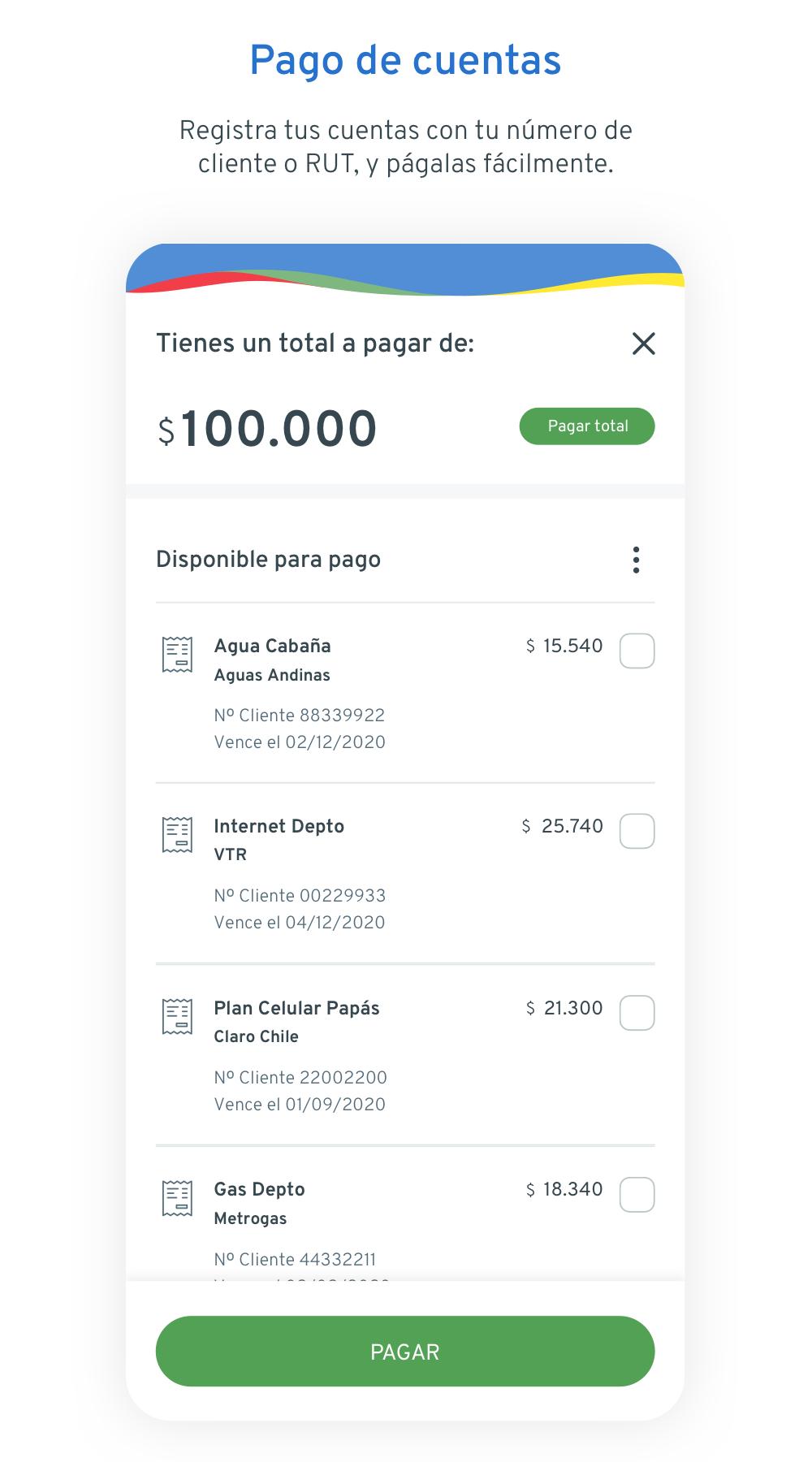Click the $100.000 total amount
812x1462 pixels.
pyautogui.click(x=267, y=429)
